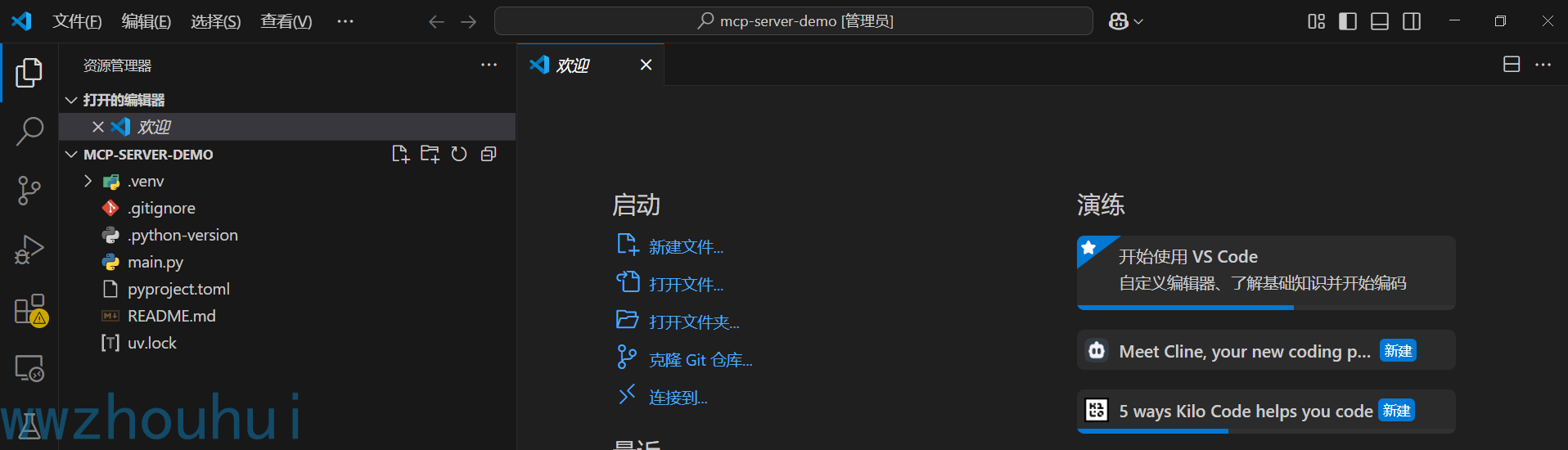Open the Explorer view in activity bar
Screen dimensions: 1568x450
coord(29,73)
